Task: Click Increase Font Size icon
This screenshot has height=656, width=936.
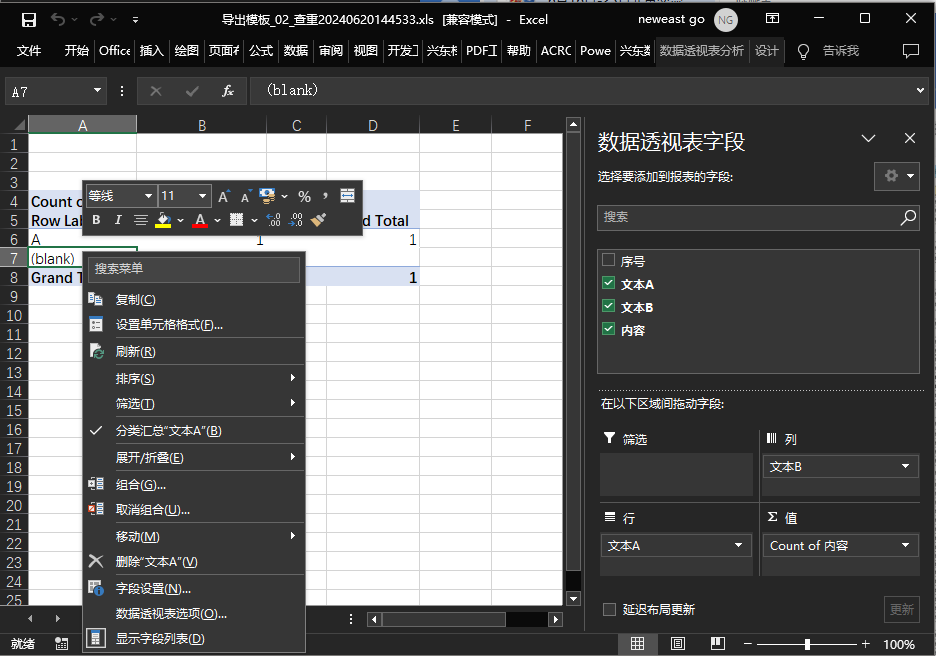Action: pyautogui.click(x=224, y=196)
